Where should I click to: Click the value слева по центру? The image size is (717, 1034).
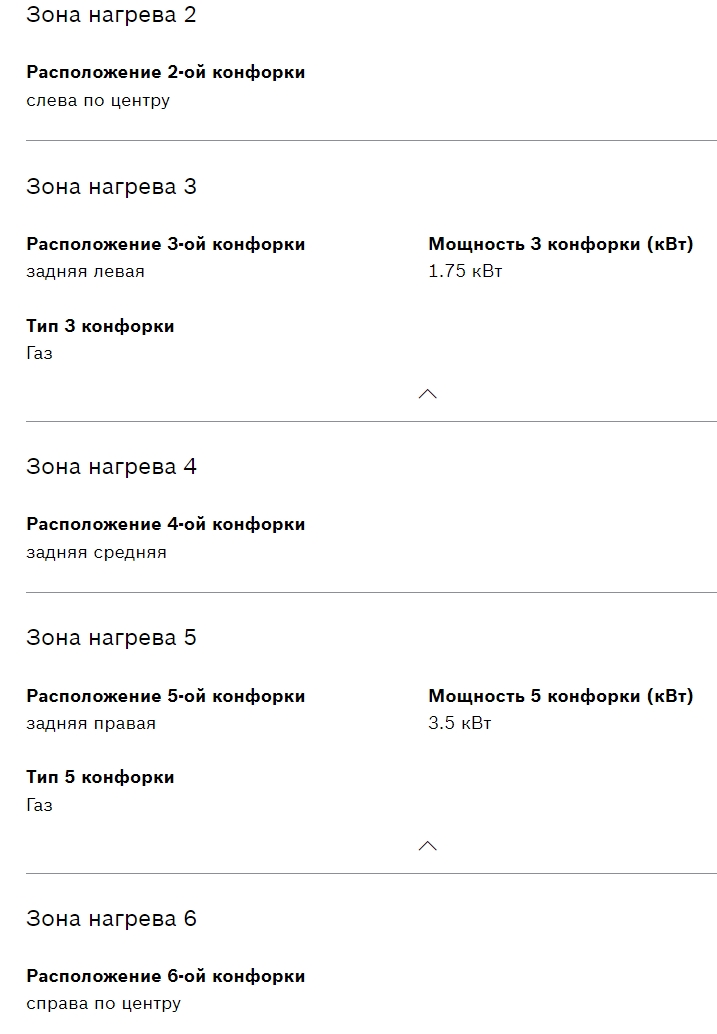tap(98, 100)
